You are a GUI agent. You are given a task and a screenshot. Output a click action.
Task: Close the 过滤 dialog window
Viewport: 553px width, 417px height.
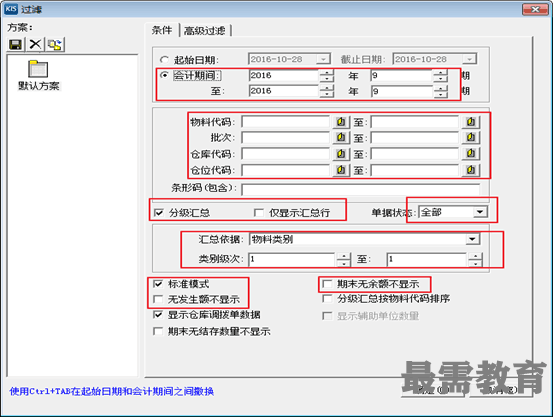point(535,9)
